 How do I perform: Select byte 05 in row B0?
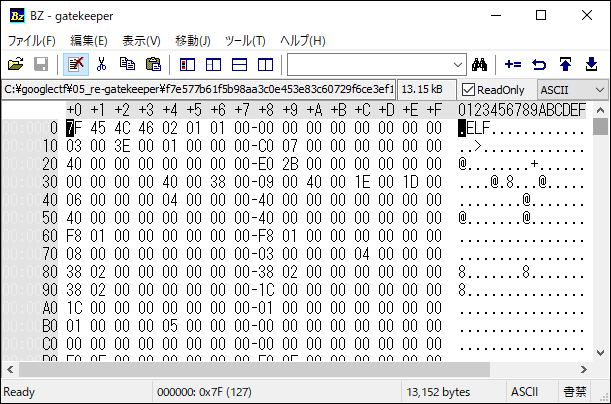(x=170, y=325)
